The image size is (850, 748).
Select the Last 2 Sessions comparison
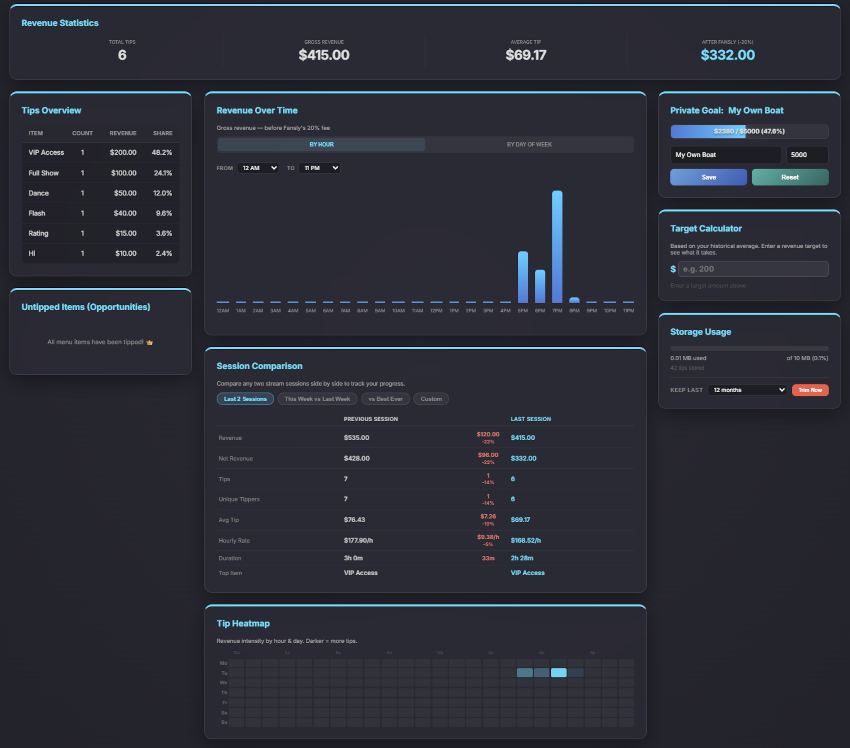245,398
